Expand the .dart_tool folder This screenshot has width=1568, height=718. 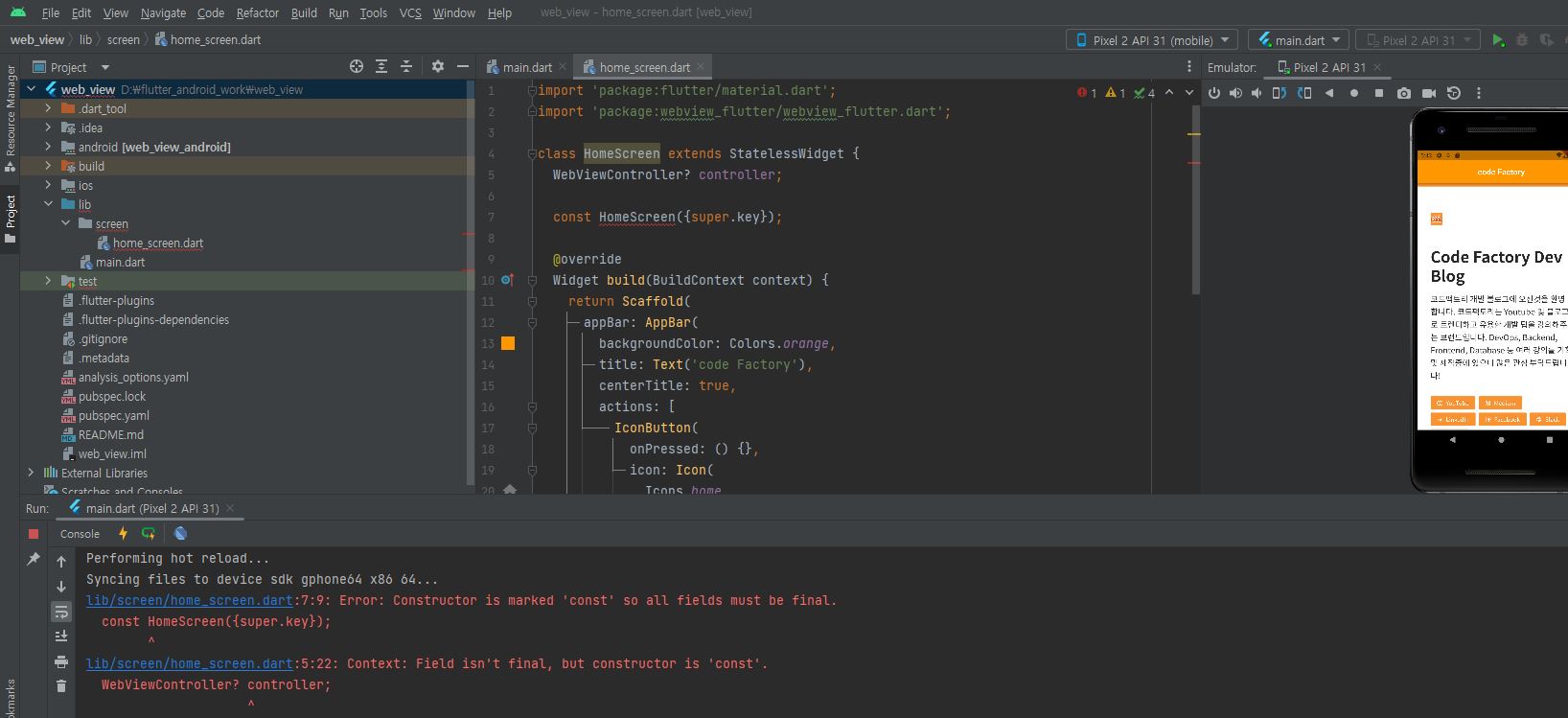pyautogui.click(x=48, y=108)
